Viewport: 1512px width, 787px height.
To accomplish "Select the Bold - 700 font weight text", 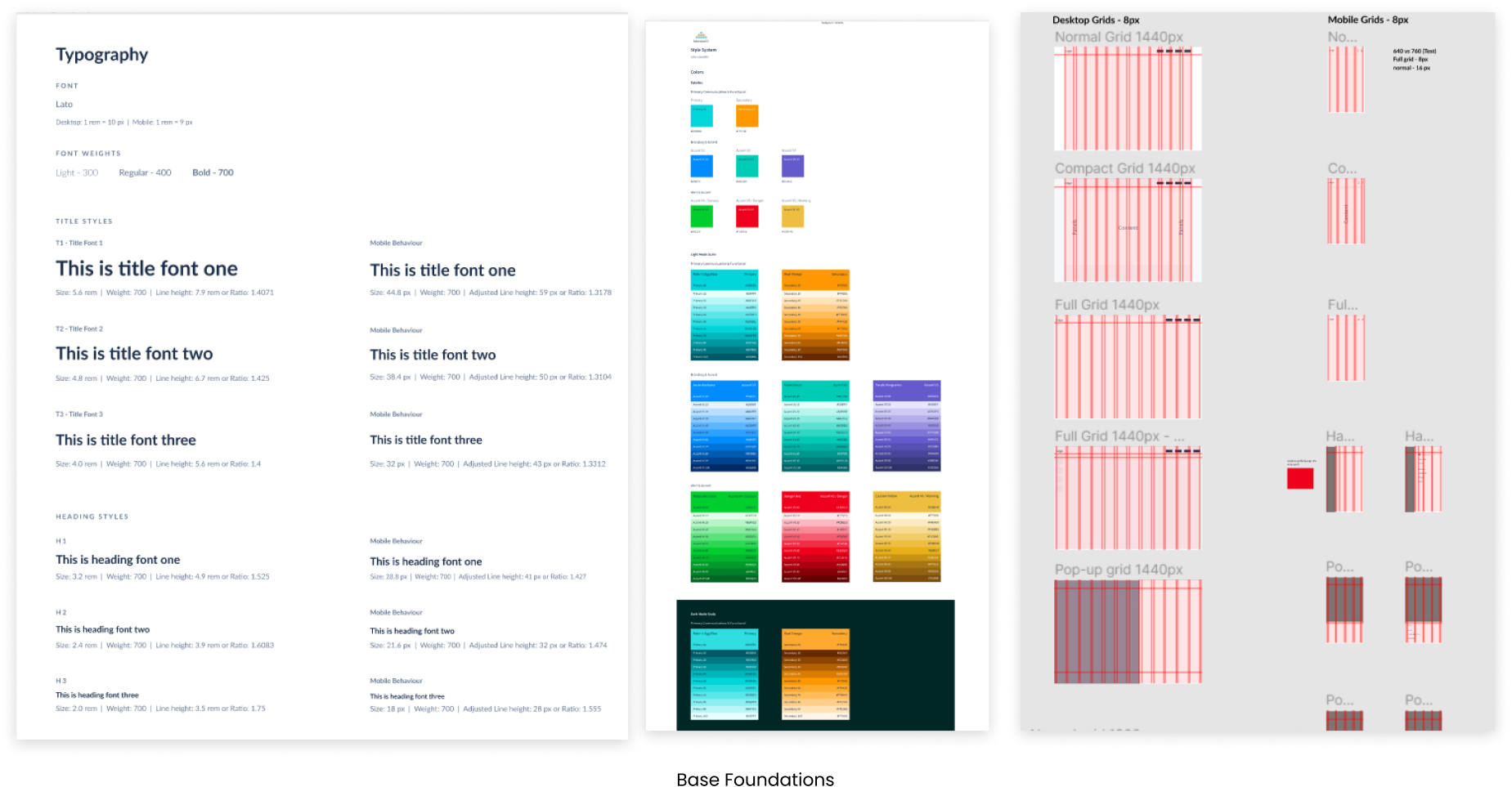I will point(213,172).
